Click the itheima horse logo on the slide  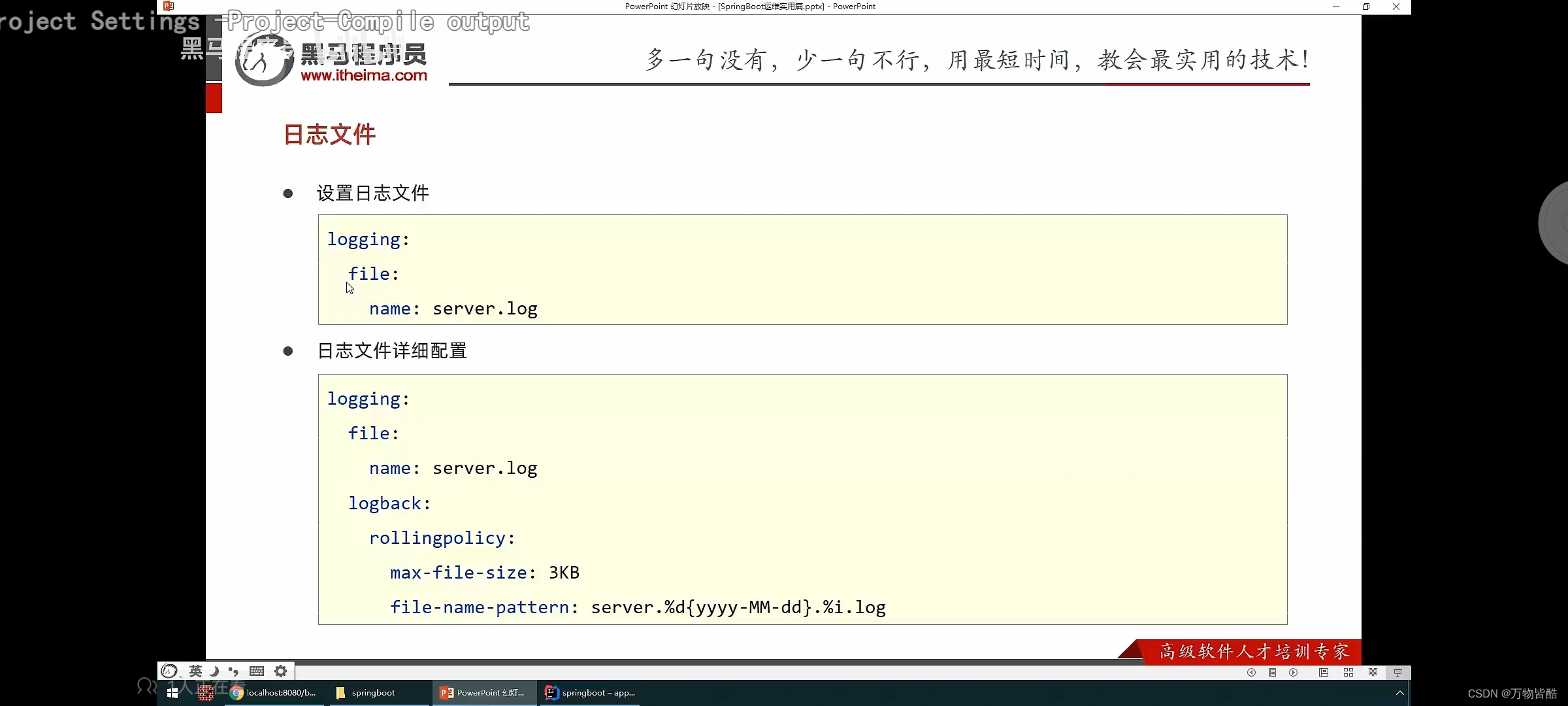click(x=264, y=59)
